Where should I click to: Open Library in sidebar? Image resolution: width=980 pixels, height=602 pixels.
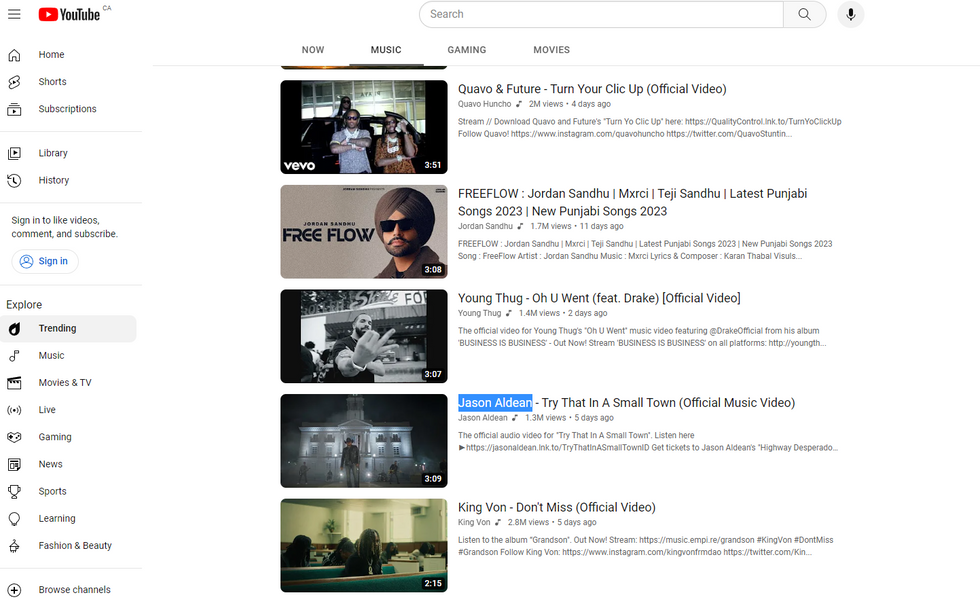53,153
